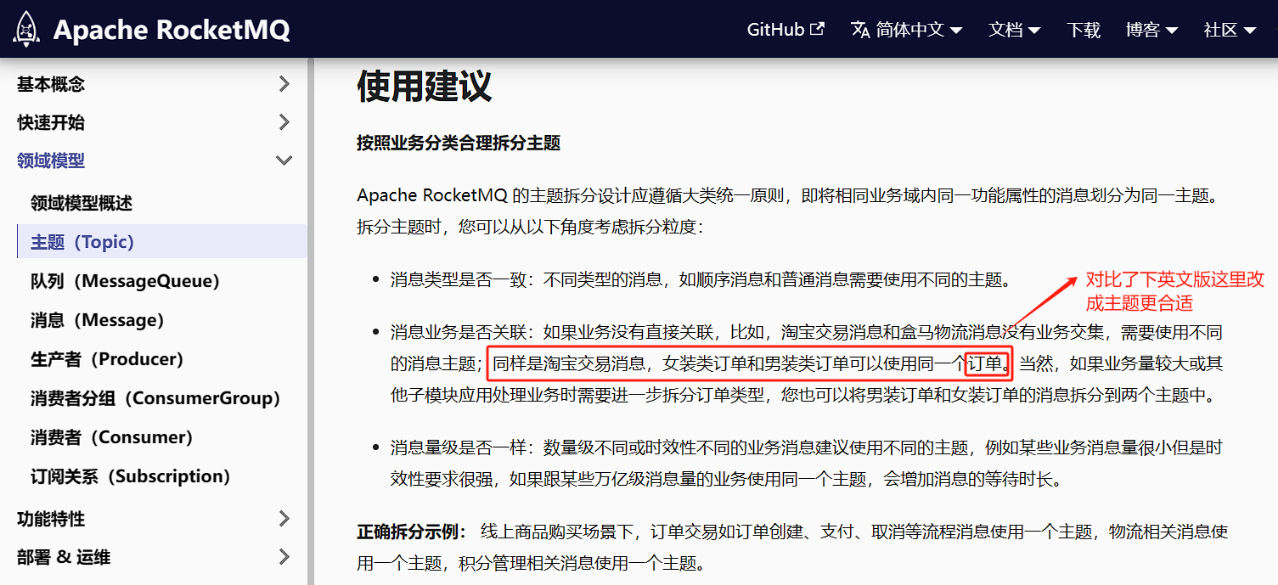
Task: Open the 社区 dropdown menu
Action: 1229,30
